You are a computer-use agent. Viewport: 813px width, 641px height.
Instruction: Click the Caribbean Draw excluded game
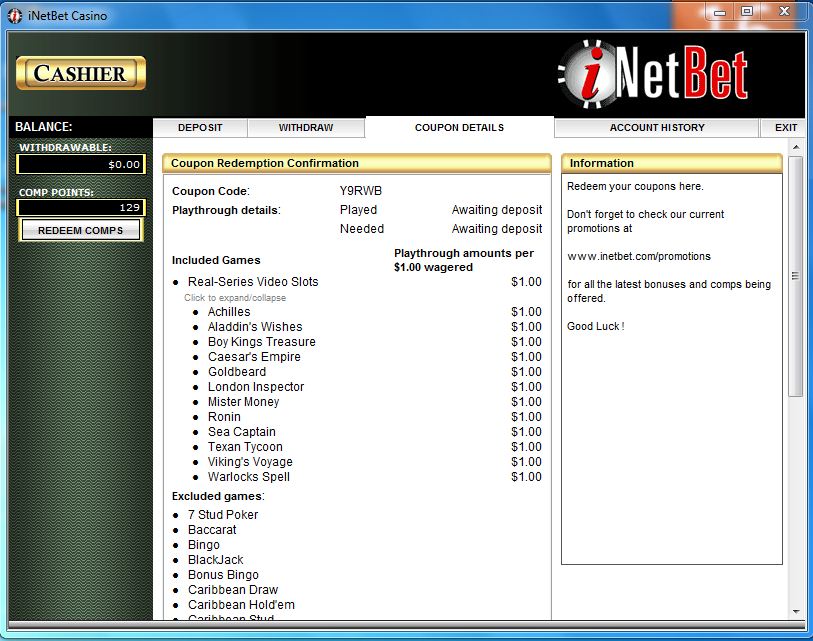click(x=233, y=590)
